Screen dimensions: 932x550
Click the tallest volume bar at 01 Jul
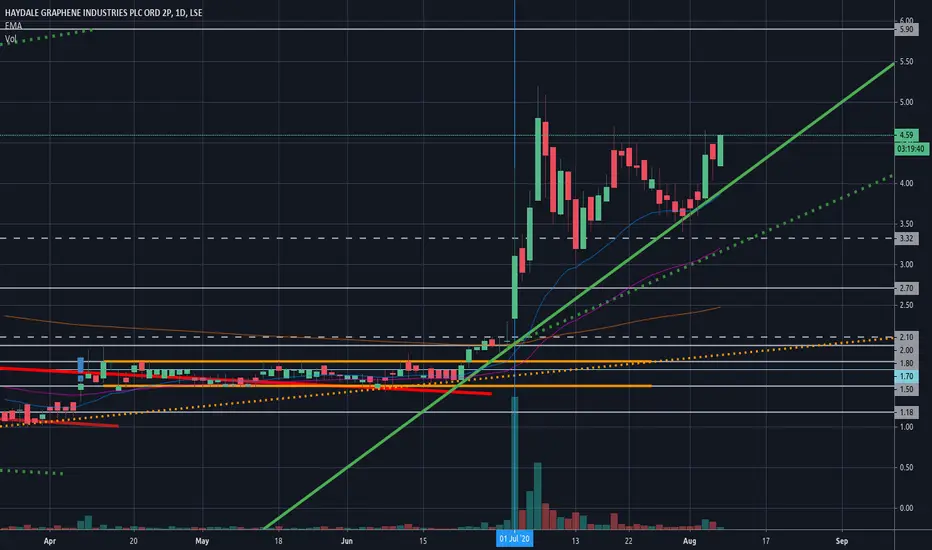coord(515,463)
